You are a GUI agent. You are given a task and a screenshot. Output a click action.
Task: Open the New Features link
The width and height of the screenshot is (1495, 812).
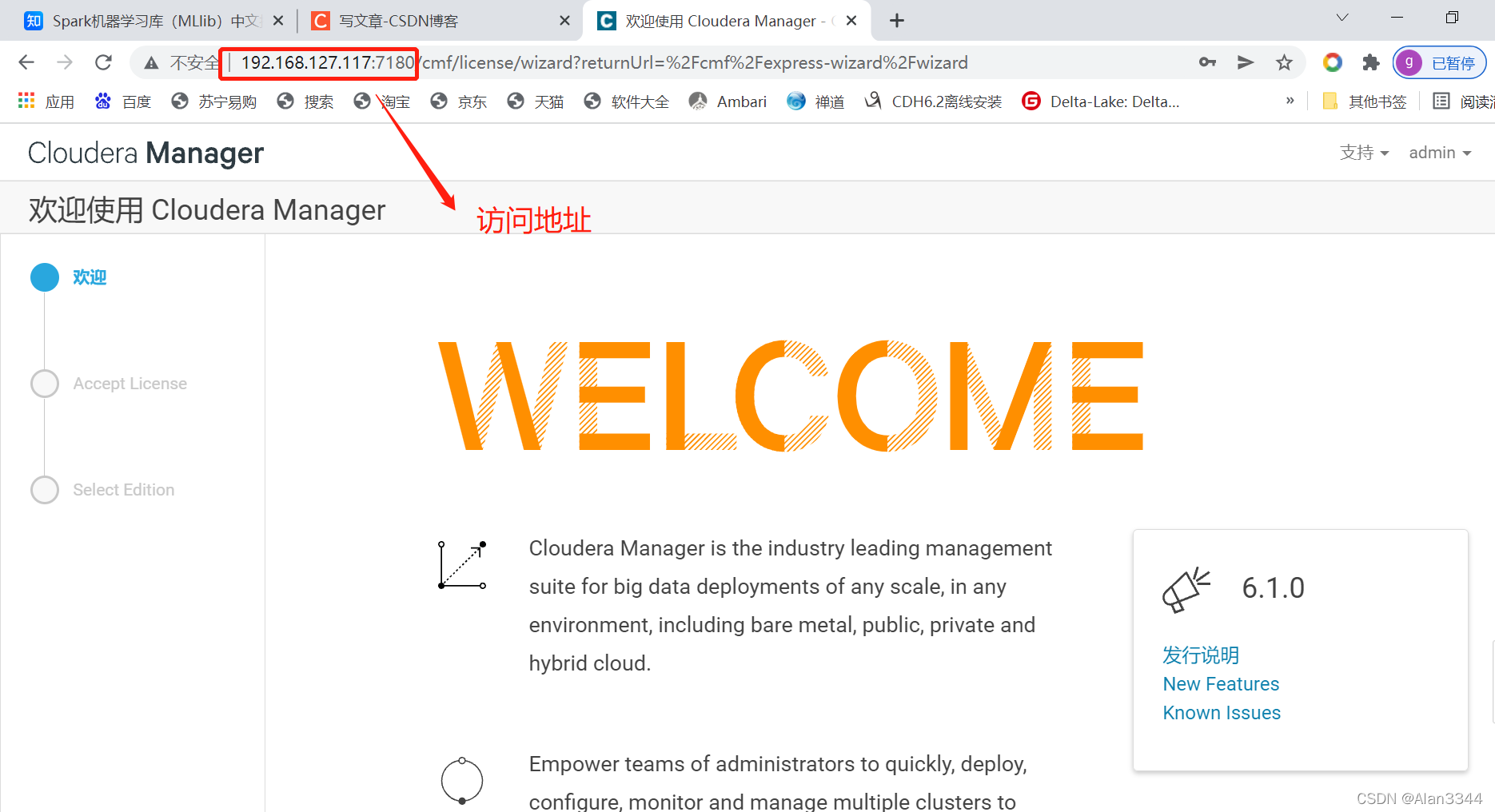click(1221, 684)
